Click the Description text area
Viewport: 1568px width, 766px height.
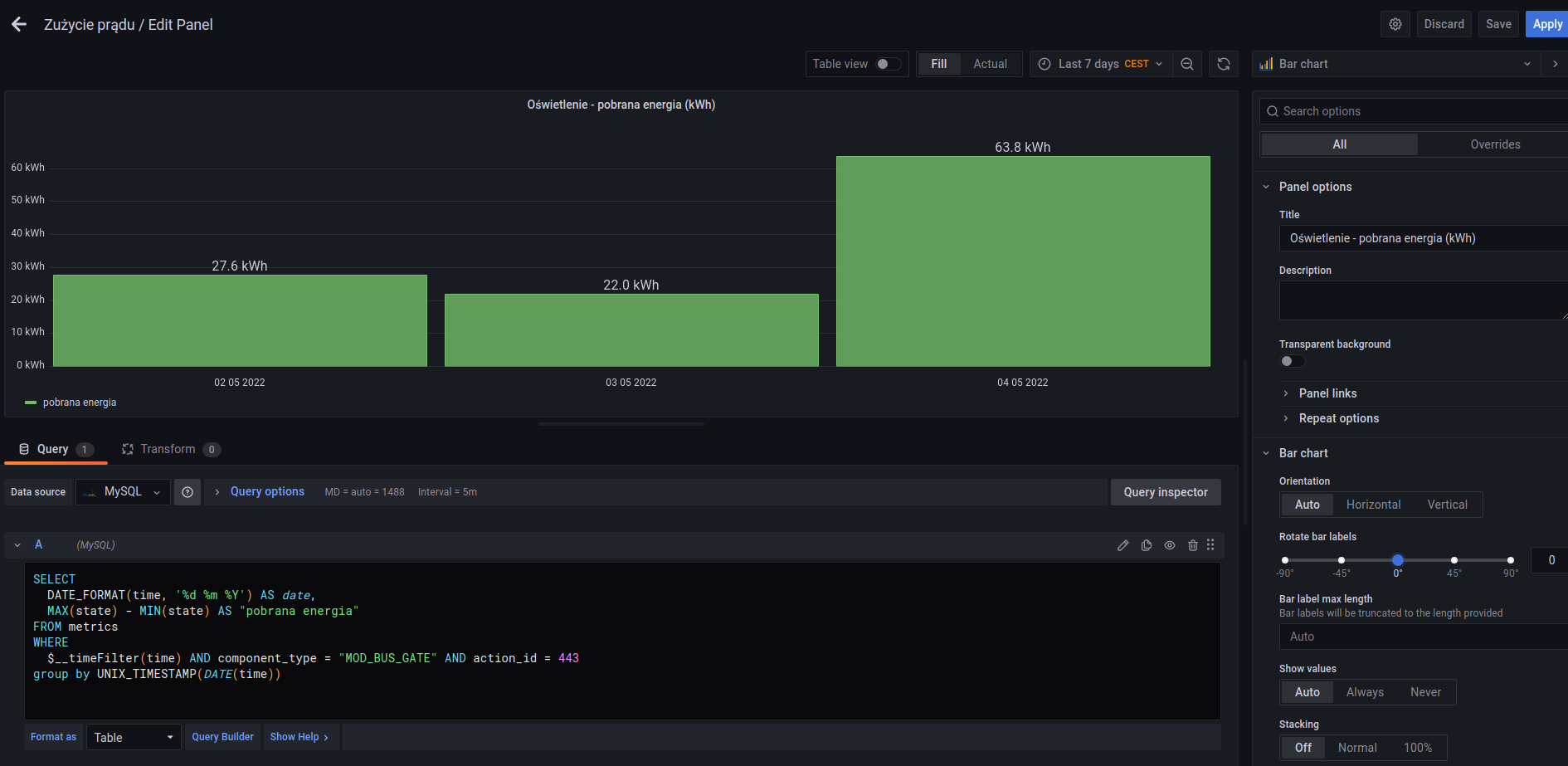pos(1424,300)
